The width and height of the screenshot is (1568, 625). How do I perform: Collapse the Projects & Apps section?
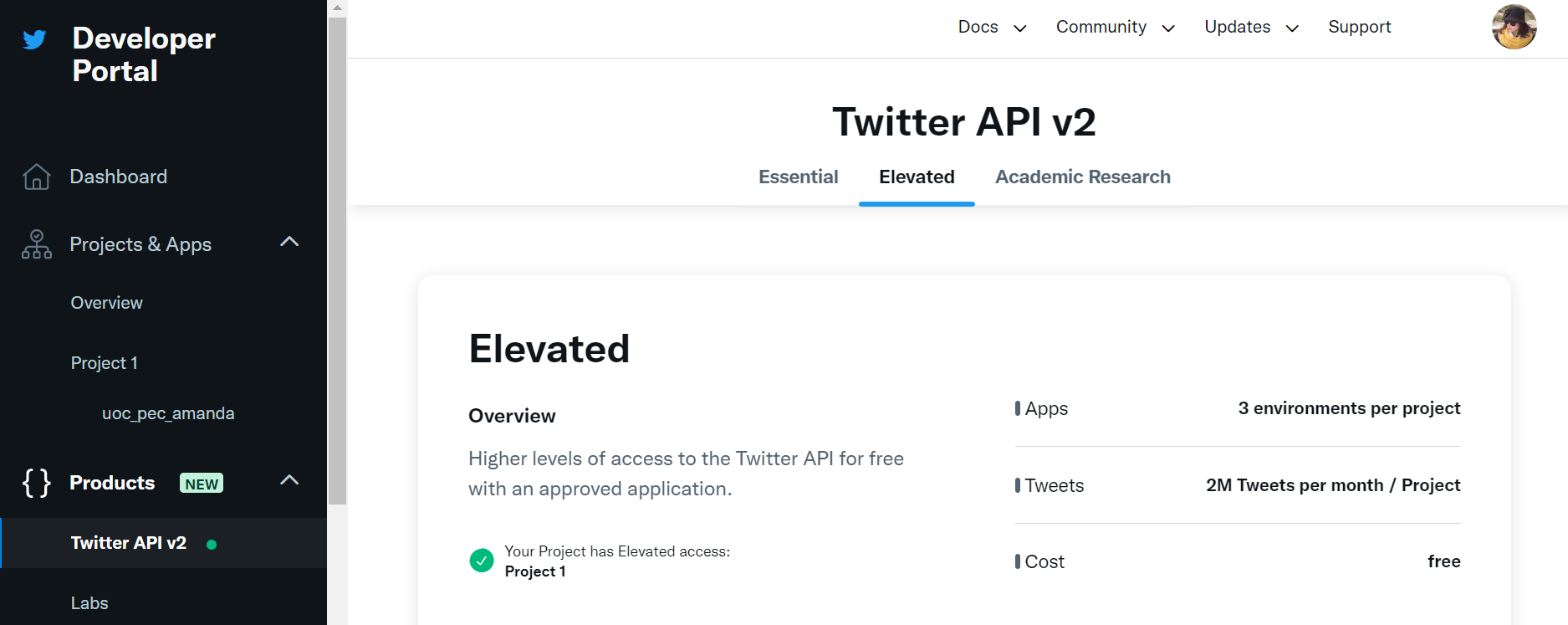[x=289, y=242]
